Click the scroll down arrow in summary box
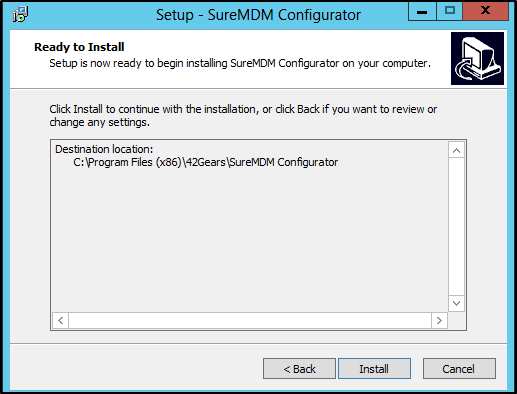Viewport: 517px width, 394px height. (x=456, y=303)
